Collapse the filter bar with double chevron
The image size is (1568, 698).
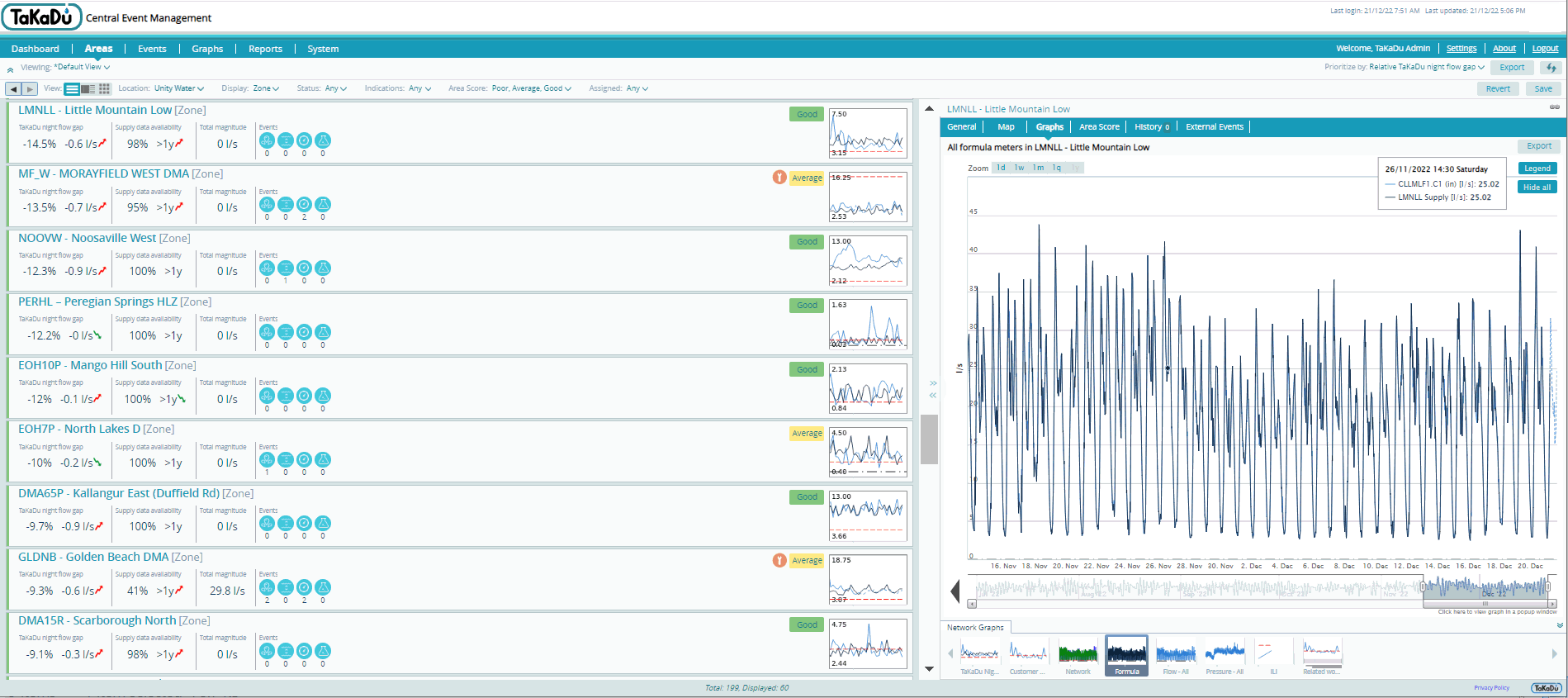coord(10,70)
